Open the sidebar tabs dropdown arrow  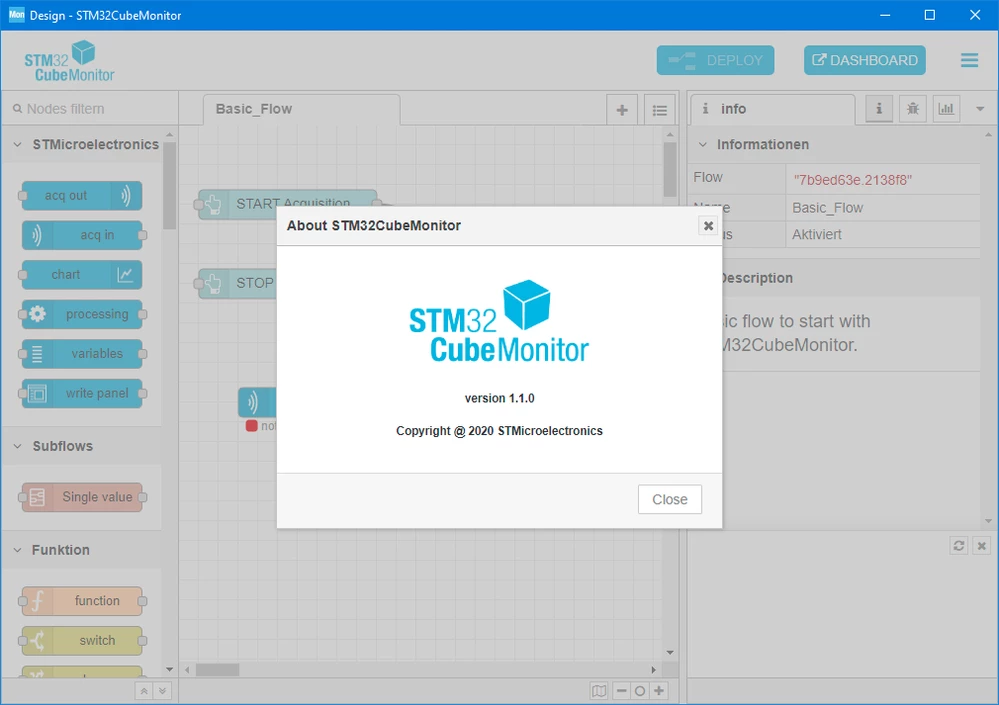pyautogui.click(x=980, y=109)
